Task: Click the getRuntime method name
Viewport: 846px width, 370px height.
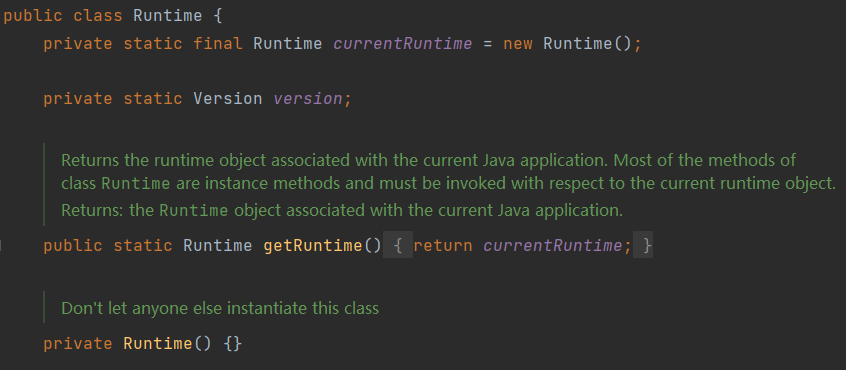Action: [312, 246]
